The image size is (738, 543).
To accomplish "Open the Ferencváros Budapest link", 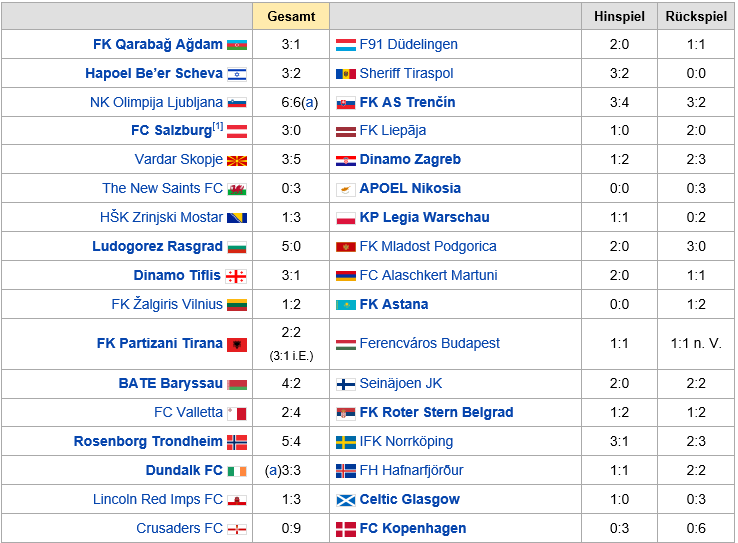I will tap(429, 343).
